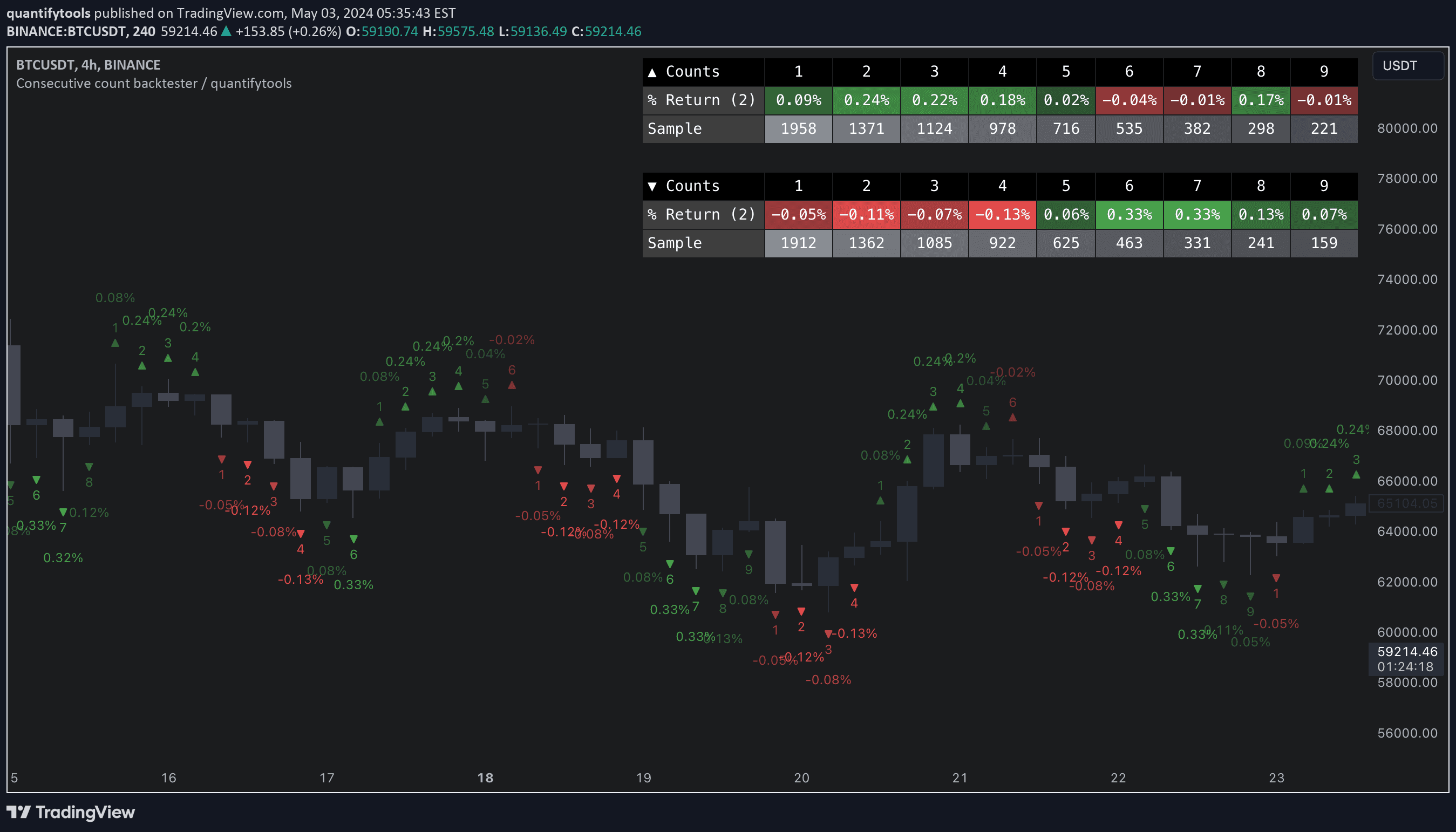This screenshot has height=832, width=1456.
Task: Click the down-triangle icon beside Counts header
Action: coord(652,186)
